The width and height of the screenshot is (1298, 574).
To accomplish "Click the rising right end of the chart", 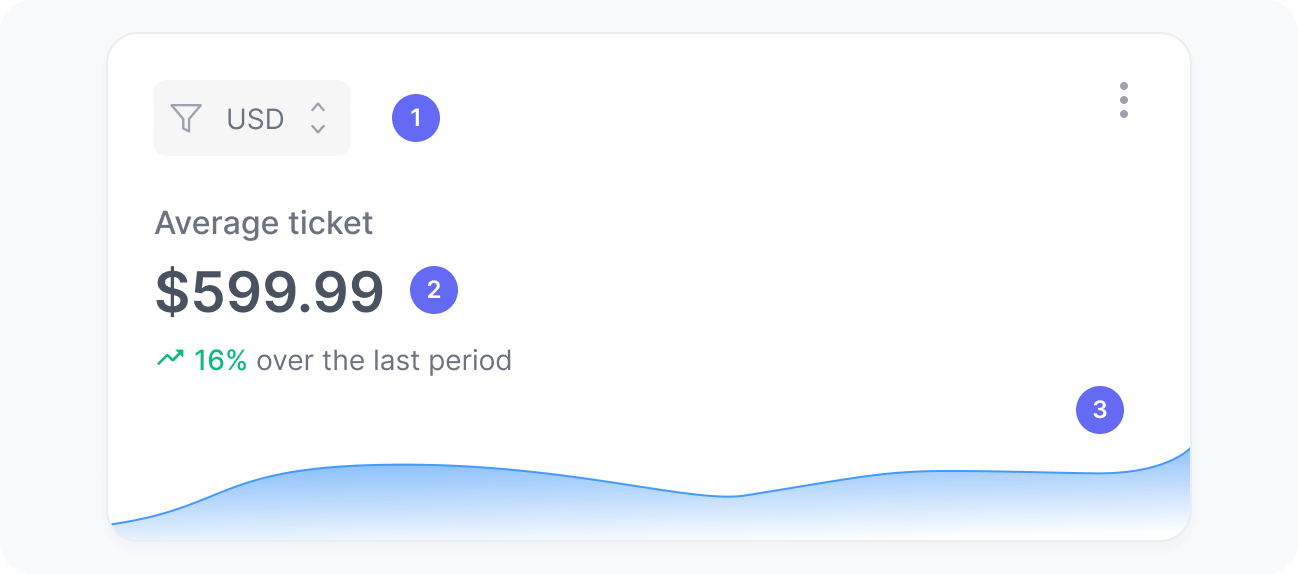I will pyautogui.click(x=1178, y=456).
